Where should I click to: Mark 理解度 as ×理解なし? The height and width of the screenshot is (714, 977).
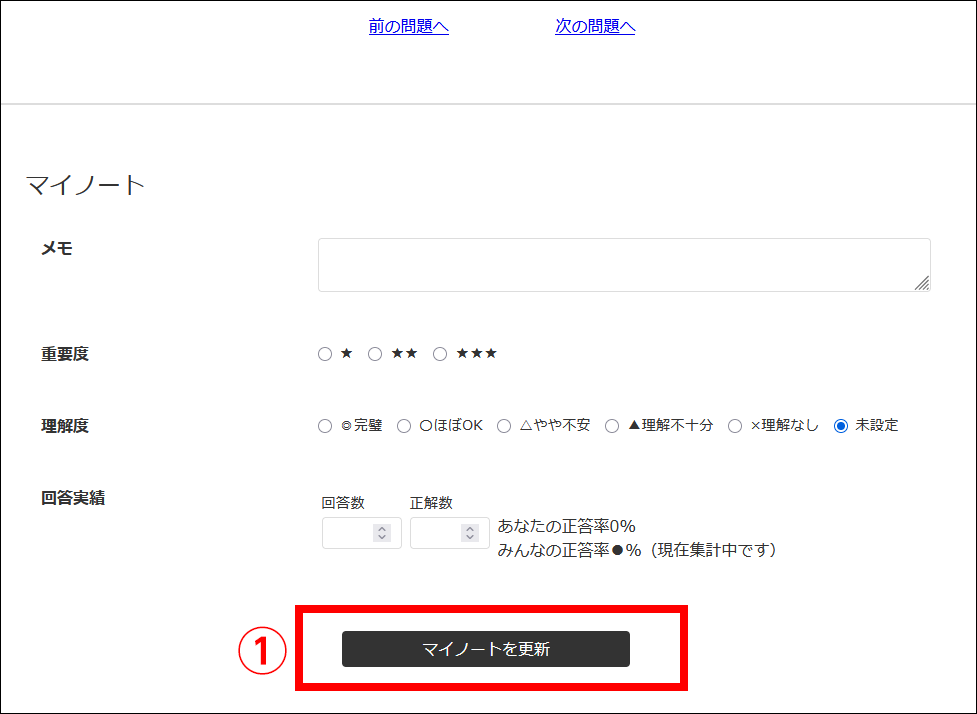pos(735,426)
